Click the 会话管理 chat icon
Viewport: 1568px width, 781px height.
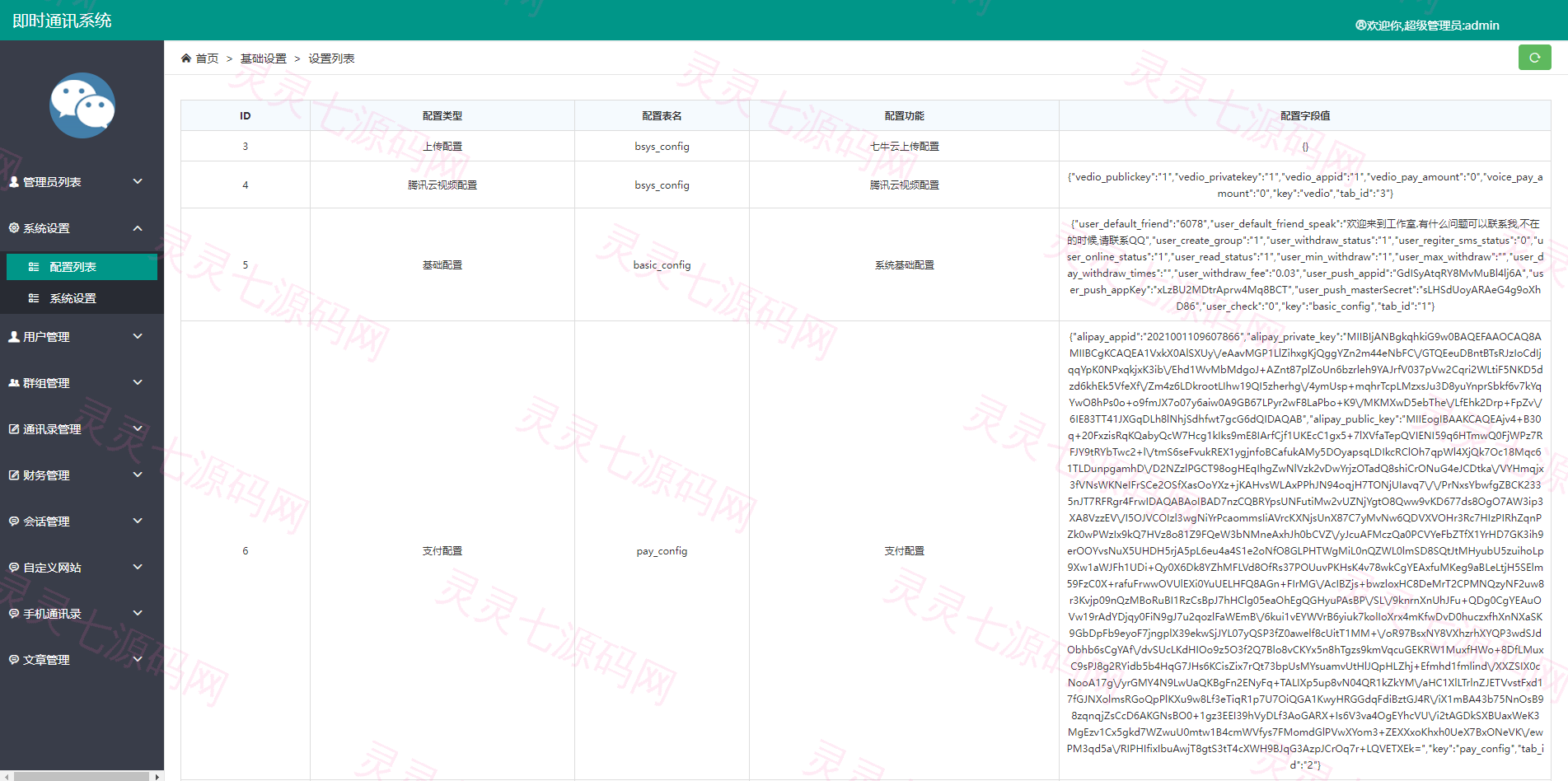tap(14, 521)
